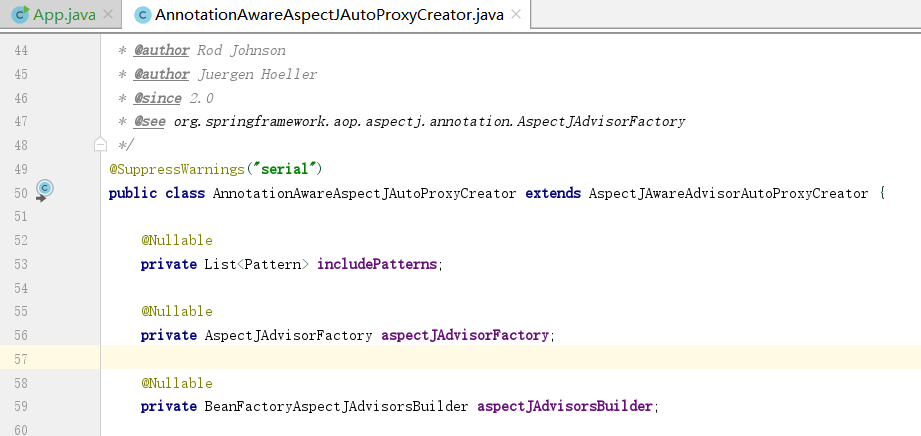Click the @Nullable annotation on line 52
Screen dimensions: 921x436
pyautogui.click(x=177, y=240)
